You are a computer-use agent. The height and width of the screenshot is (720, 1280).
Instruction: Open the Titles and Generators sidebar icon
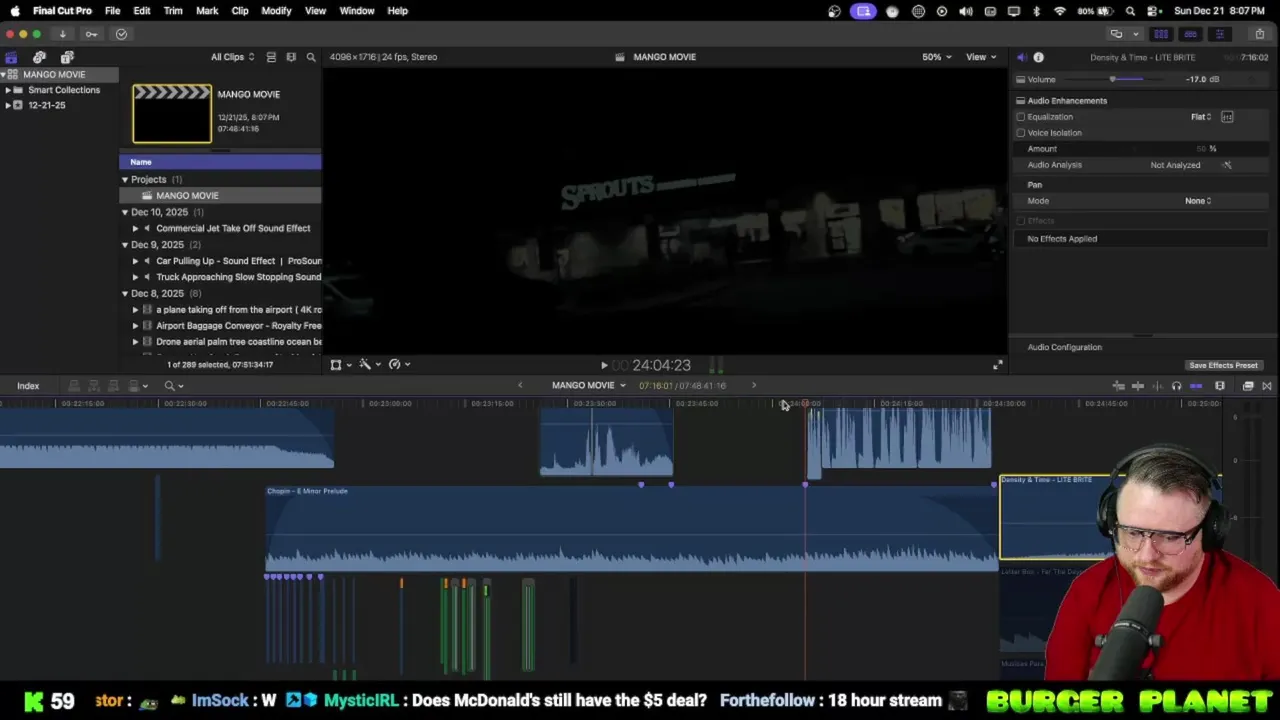(67, 57)
